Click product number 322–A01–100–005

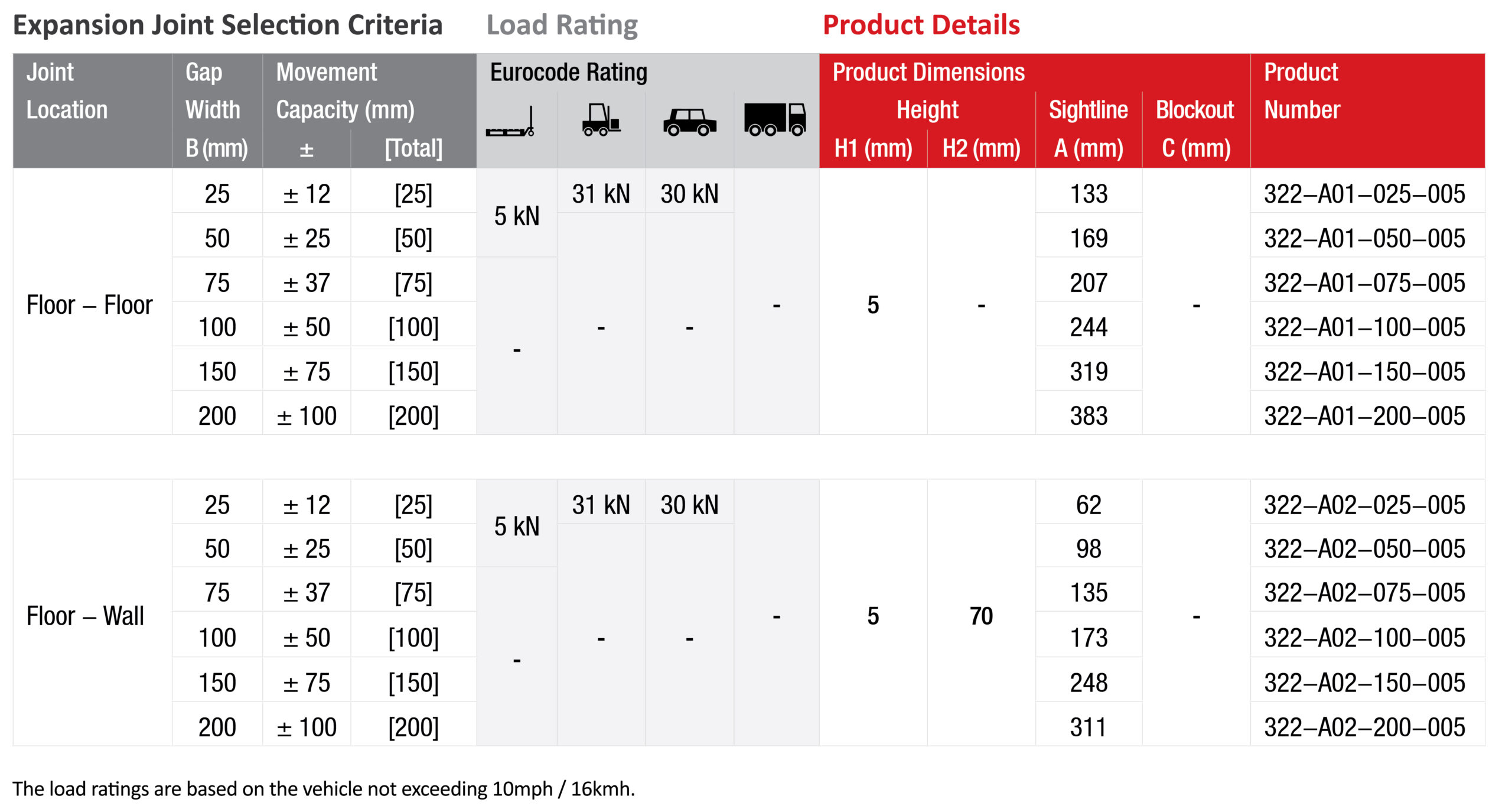click(x=1364, y=327)
